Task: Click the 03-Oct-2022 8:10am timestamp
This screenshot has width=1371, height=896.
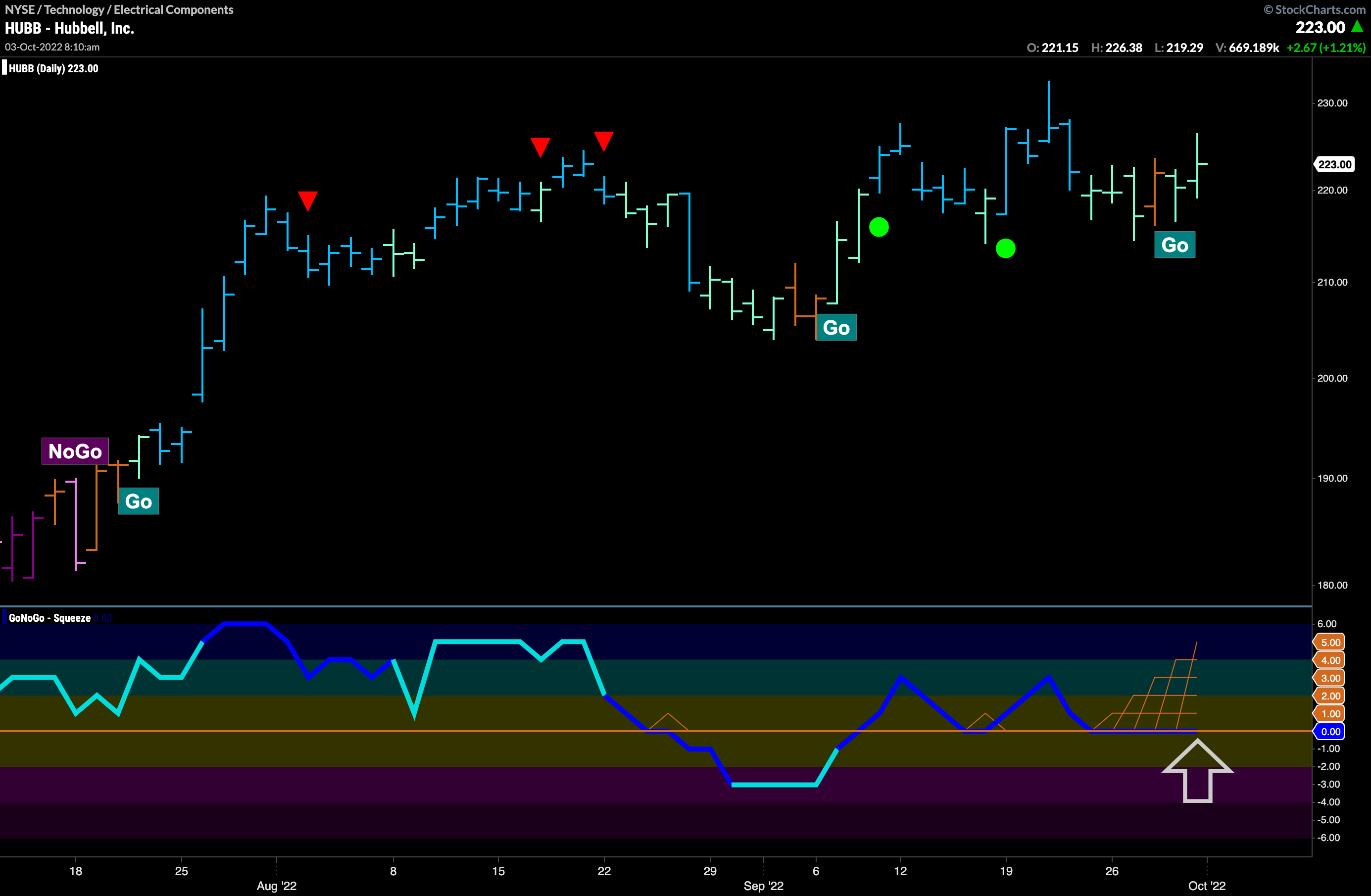Action: click(x=52, y=47)
